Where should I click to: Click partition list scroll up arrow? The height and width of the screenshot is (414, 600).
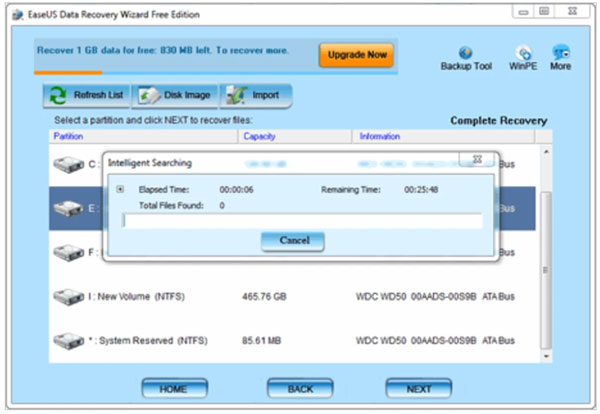point(546,152)
